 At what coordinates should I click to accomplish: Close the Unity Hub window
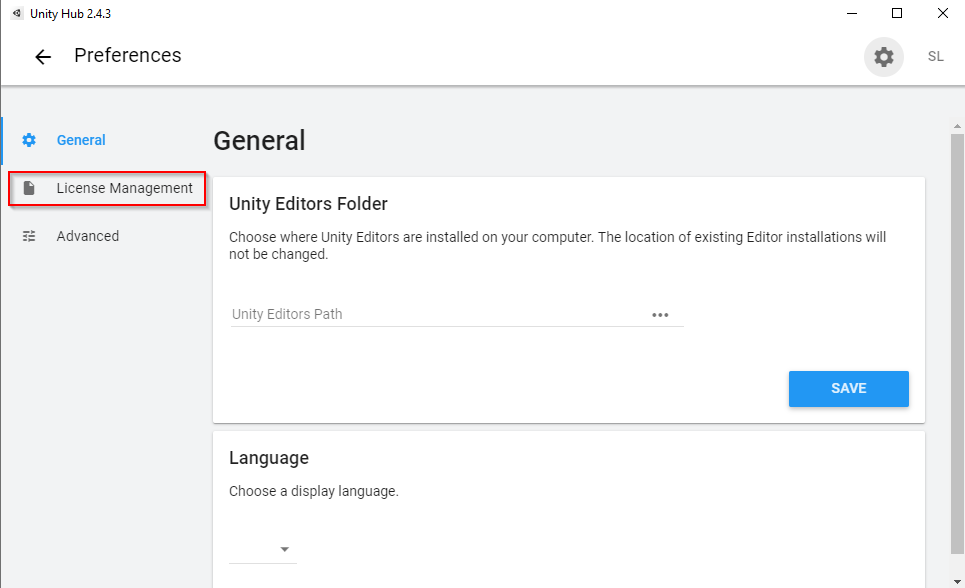(943, 14)
